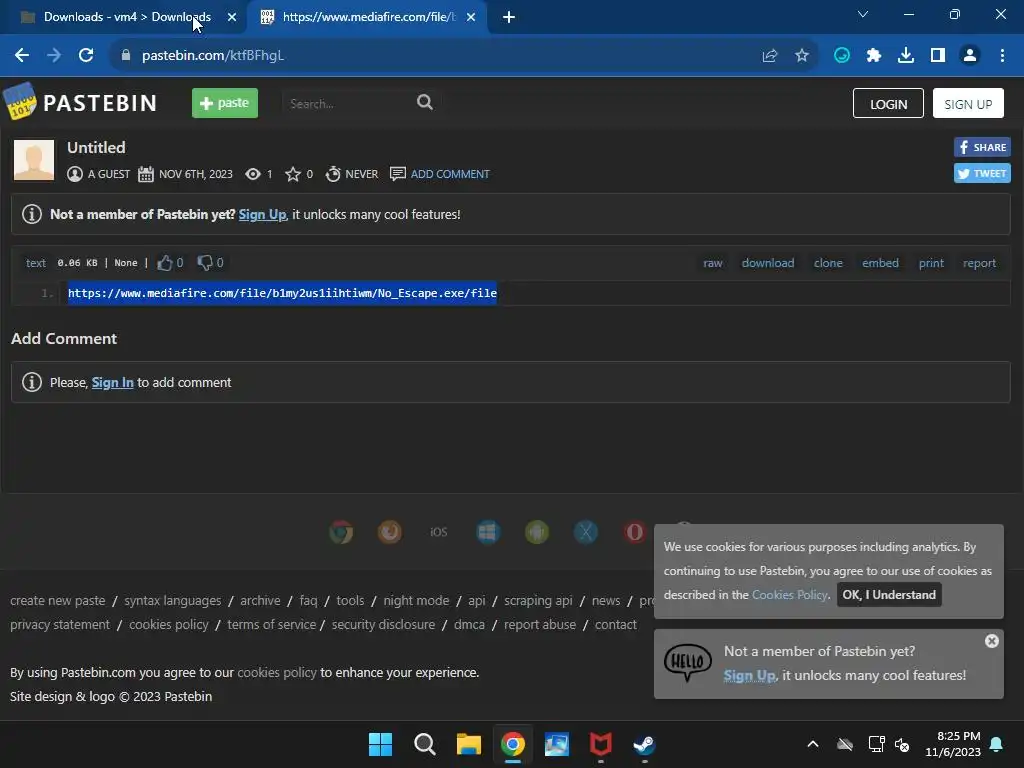
Task: Open the Chrome profile avatar
Action: coord(970,56)
